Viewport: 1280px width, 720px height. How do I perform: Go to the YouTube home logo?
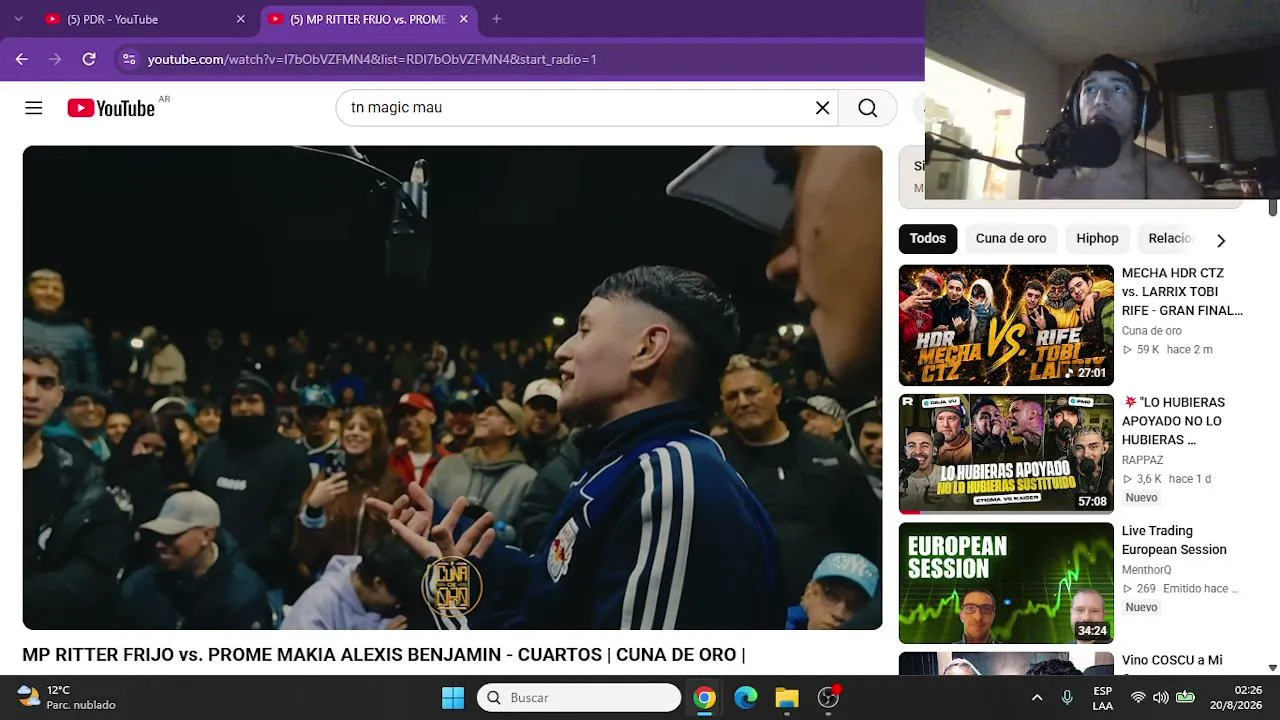[x=111, y=108]
